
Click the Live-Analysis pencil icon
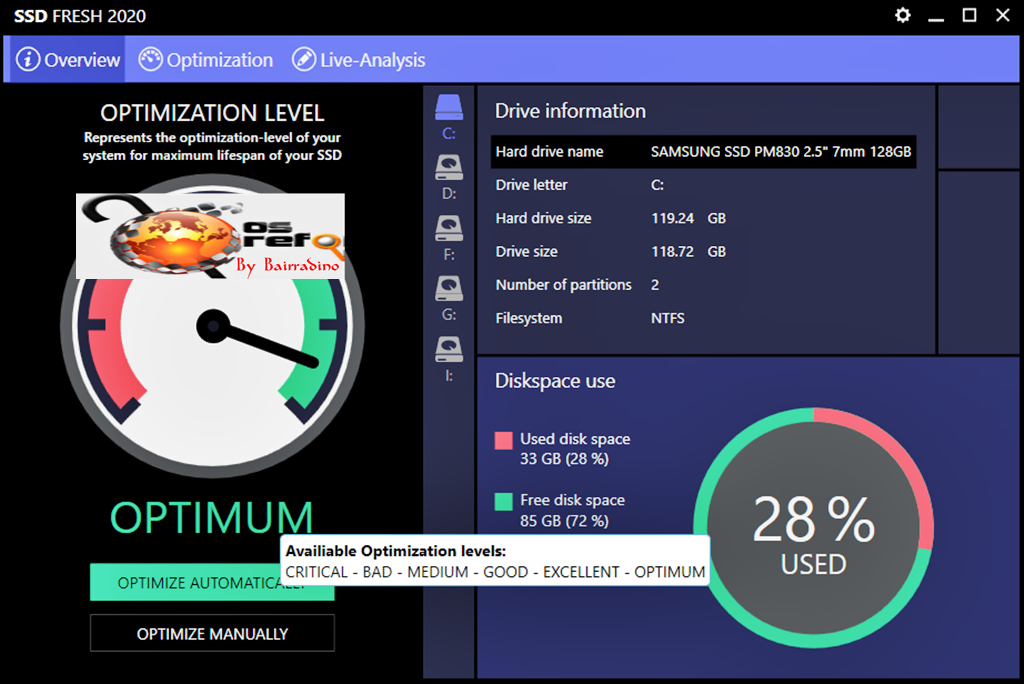pos(304,59)
